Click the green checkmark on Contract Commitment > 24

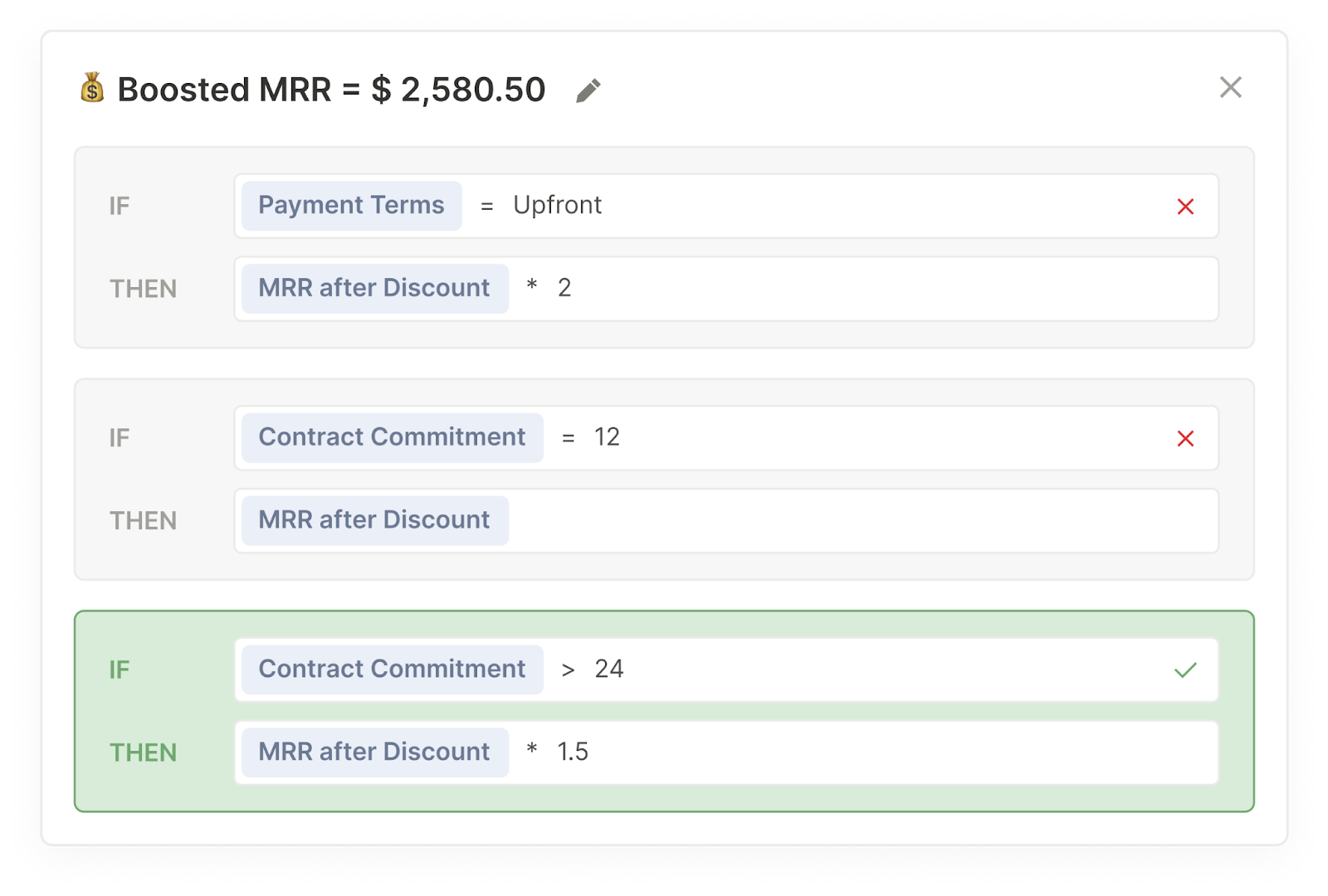[x=1185, y=670]
